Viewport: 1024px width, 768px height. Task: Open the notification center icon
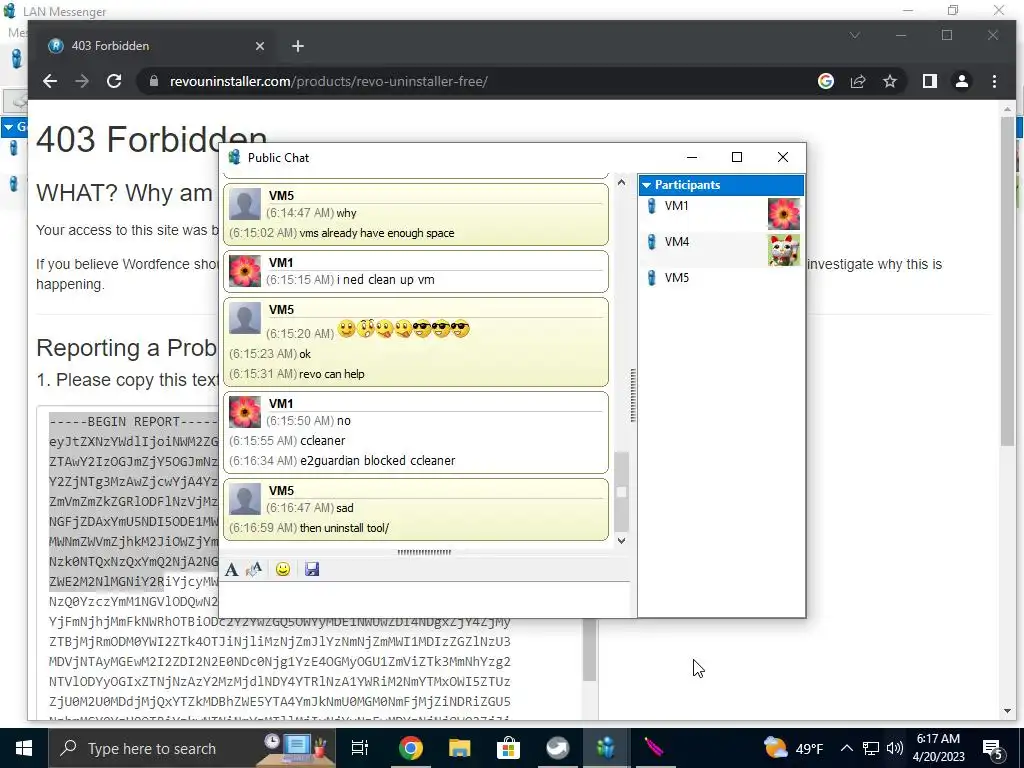coord(993,748)
